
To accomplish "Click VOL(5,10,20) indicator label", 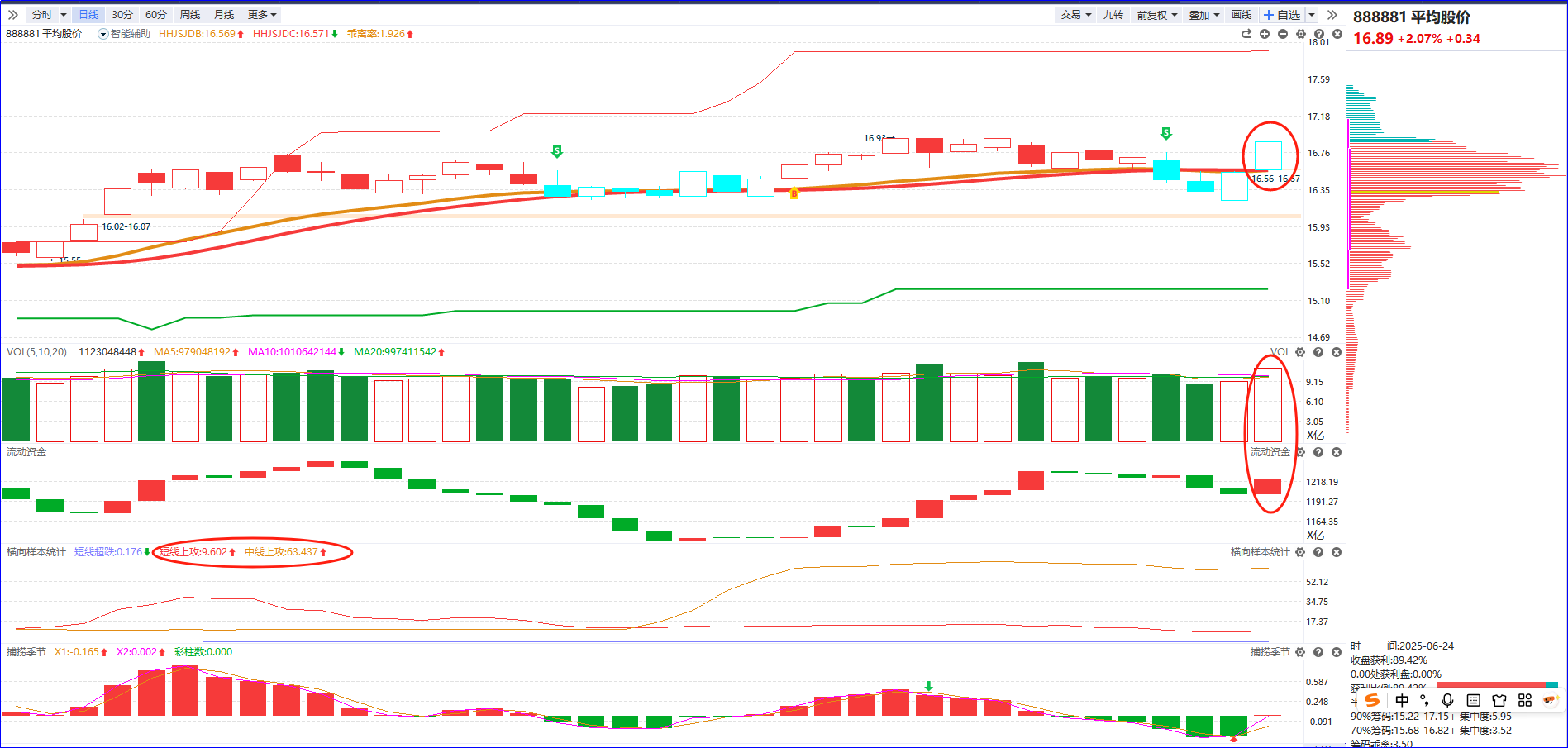I will 37,352.
